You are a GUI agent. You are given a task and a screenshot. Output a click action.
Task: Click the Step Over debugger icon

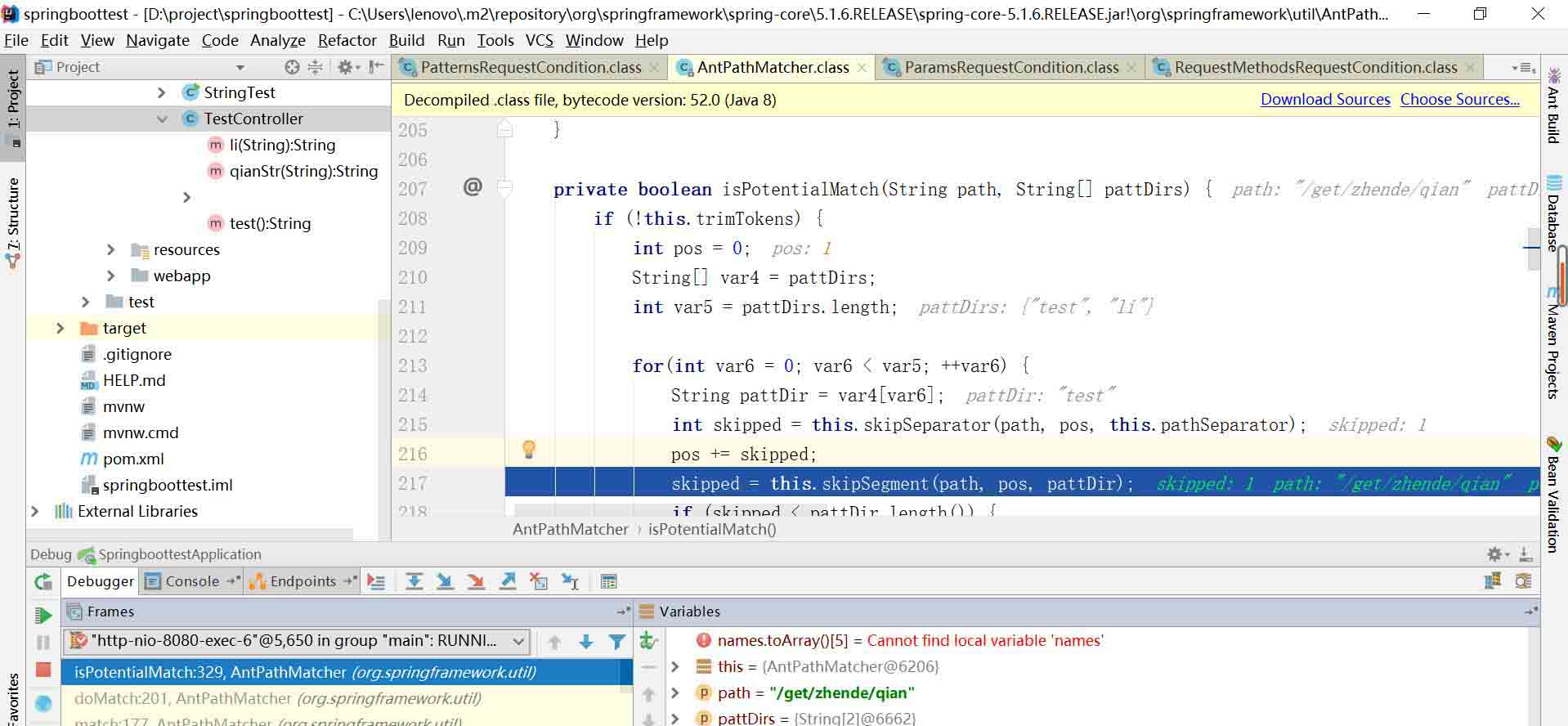(x=414, y=582)
